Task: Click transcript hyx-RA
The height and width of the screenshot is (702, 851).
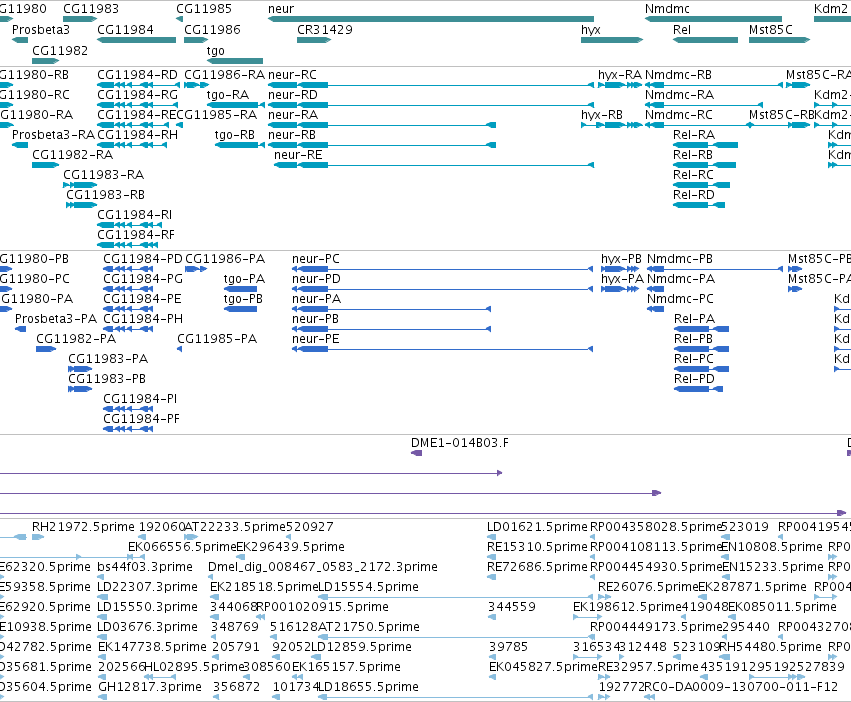Action: 619,74
